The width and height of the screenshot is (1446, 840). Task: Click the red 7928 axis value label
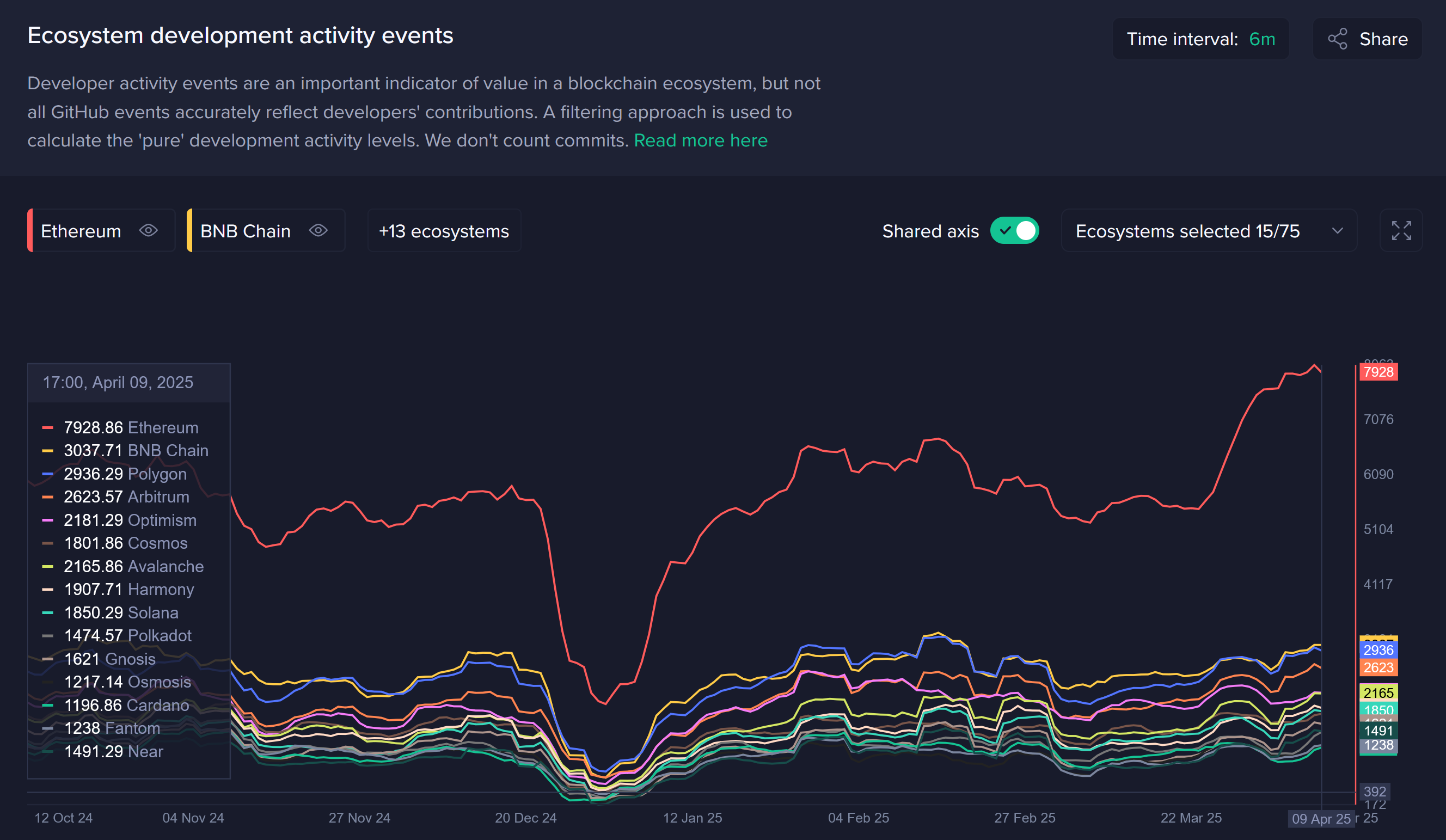1378,372
